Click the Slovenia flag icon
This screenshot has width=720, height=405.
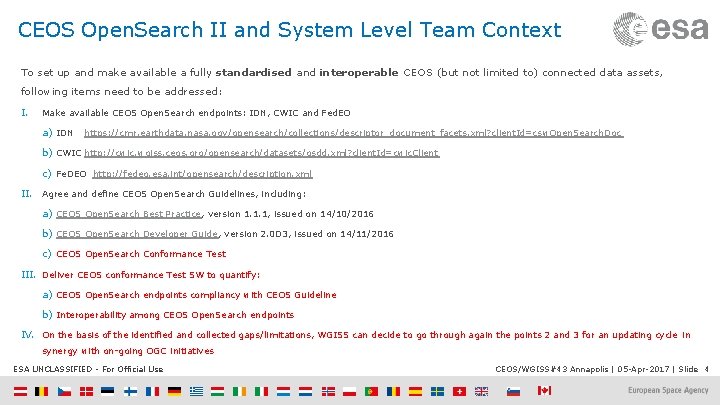513,391
